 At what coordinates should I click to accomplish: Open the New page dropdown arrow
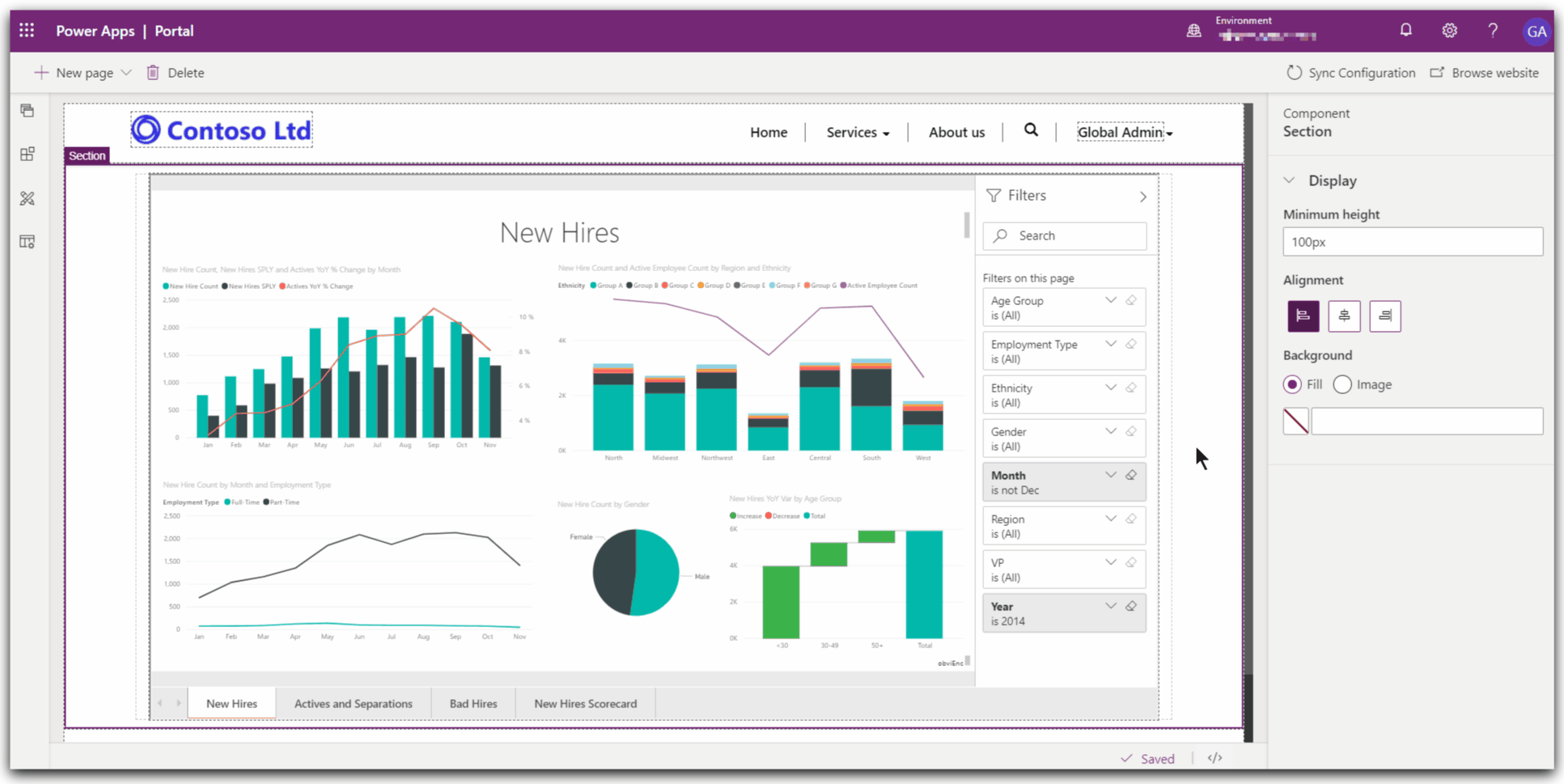click(126, 73)
